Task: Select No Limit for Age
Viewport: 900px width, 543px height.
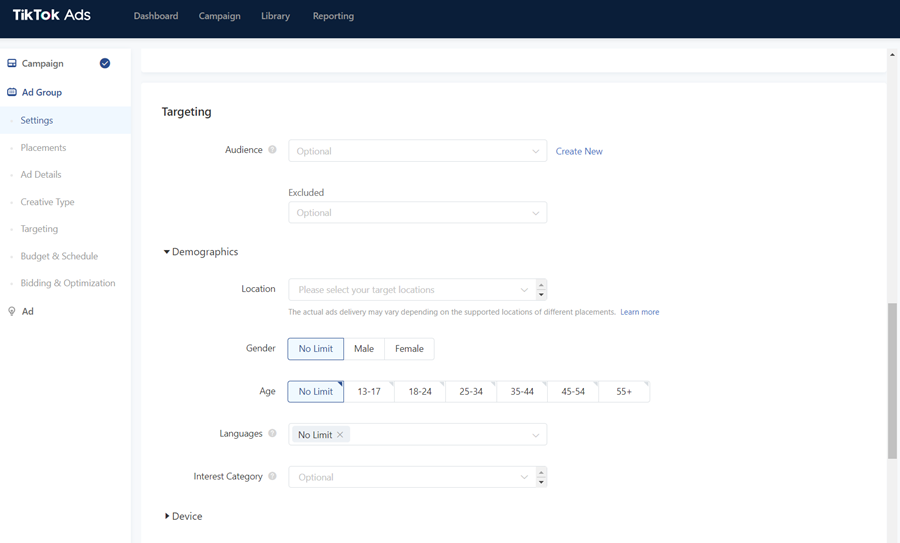Action: coord(316,391)
